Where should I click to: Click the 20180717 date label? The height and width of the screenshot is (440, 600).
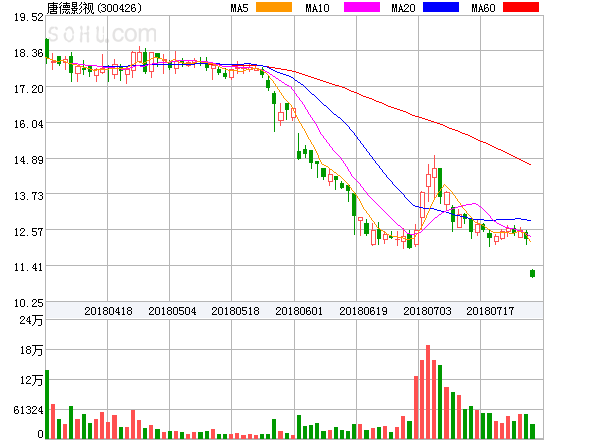pyautogui.click(x=490, y=311)
